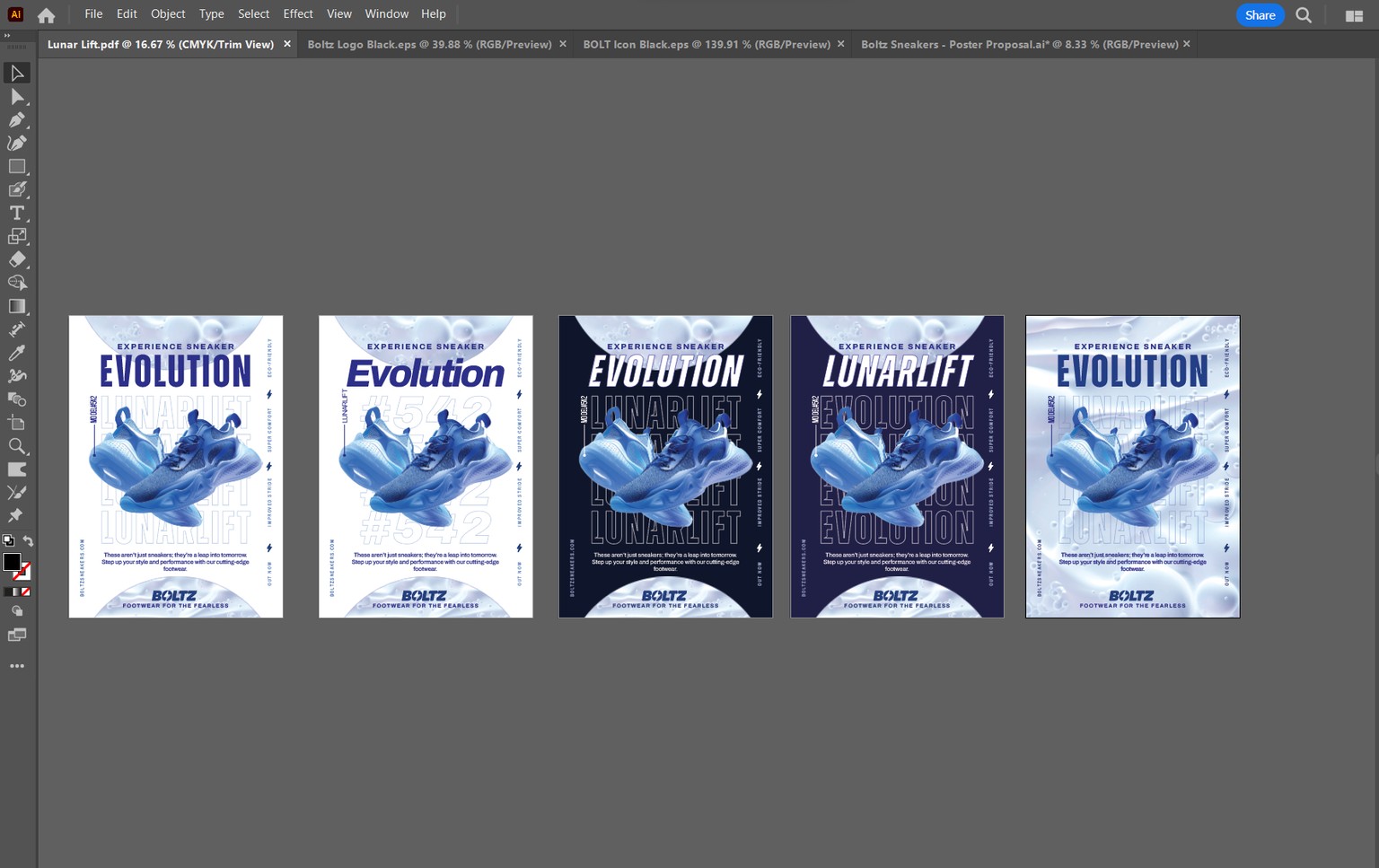Click Default Fill and Stroke icon
This screenshot has height=868, width=1379.
tap(8, 541)
